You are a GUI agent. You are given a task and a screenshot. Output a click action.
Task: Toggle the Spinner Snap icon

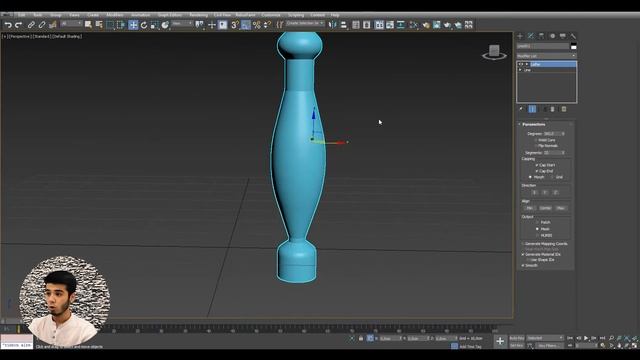(x=267, y=25)
